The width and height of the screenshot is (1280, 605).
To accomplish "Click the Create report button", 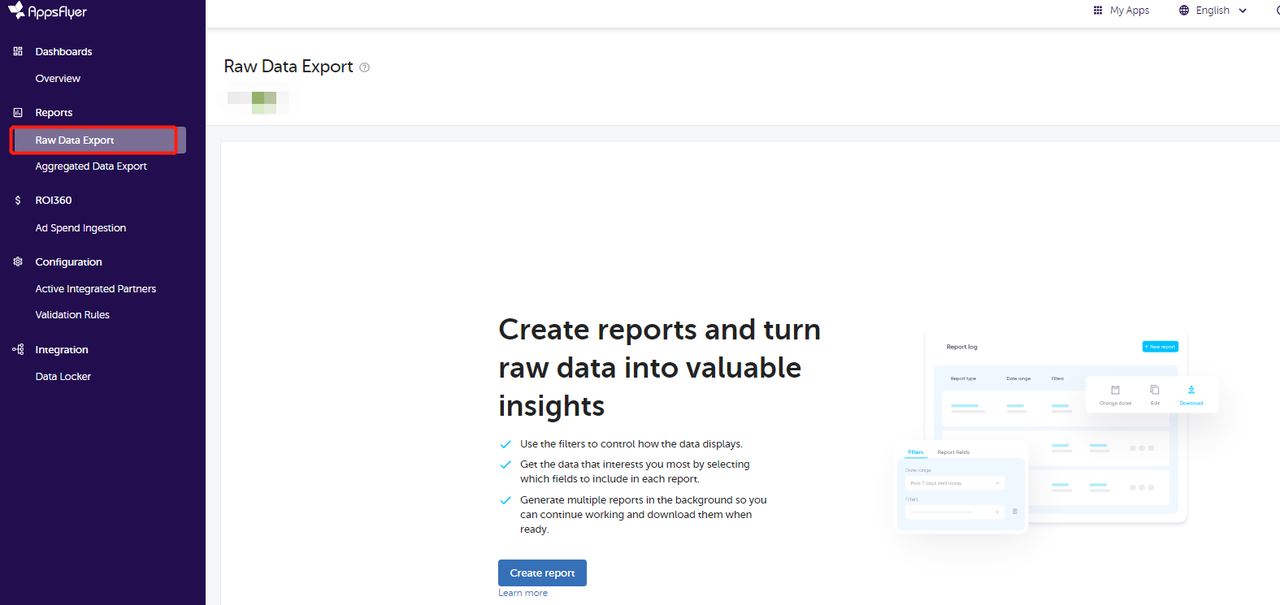I will (x=542, y=573).
